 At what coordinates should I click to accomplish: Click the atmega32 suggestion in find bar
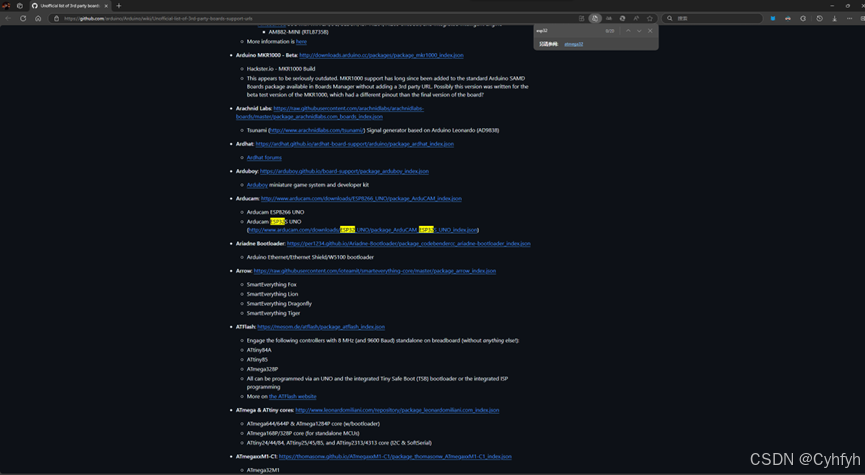pyautogui.click(x=573, y=44)
